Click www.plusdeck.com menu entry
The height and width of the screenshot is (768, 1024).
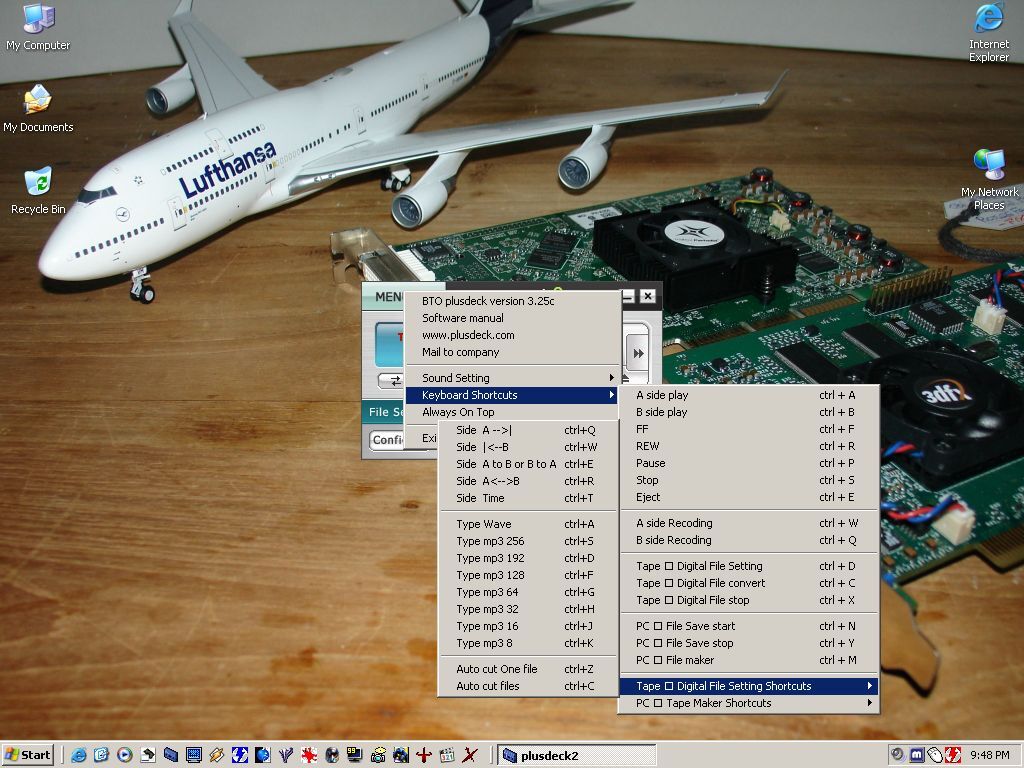pyautogui.click(x=511, y=335)
